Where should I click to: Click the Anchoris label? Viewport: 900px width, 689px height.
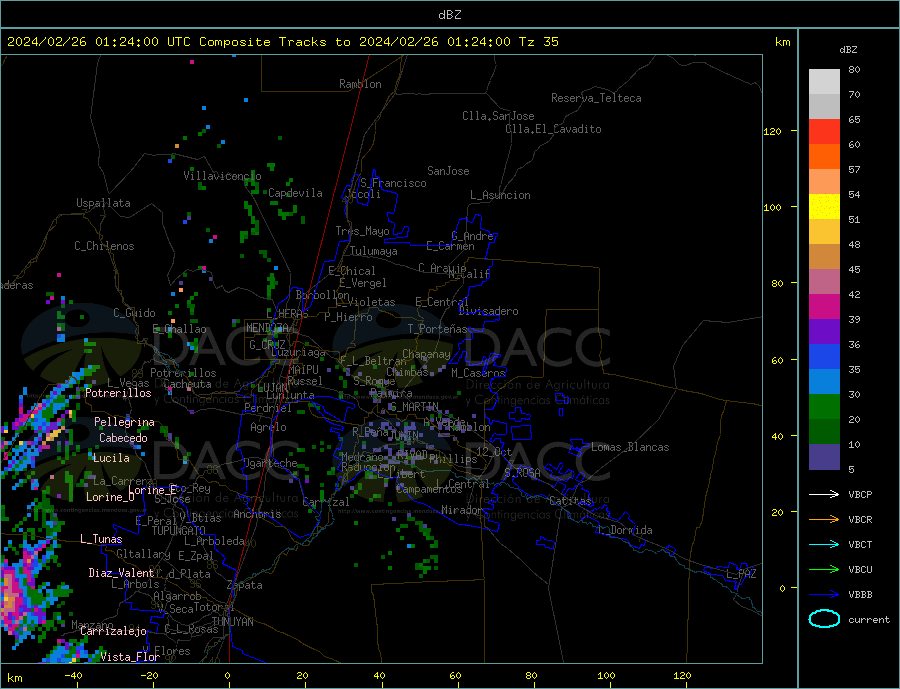click(257, 514)
